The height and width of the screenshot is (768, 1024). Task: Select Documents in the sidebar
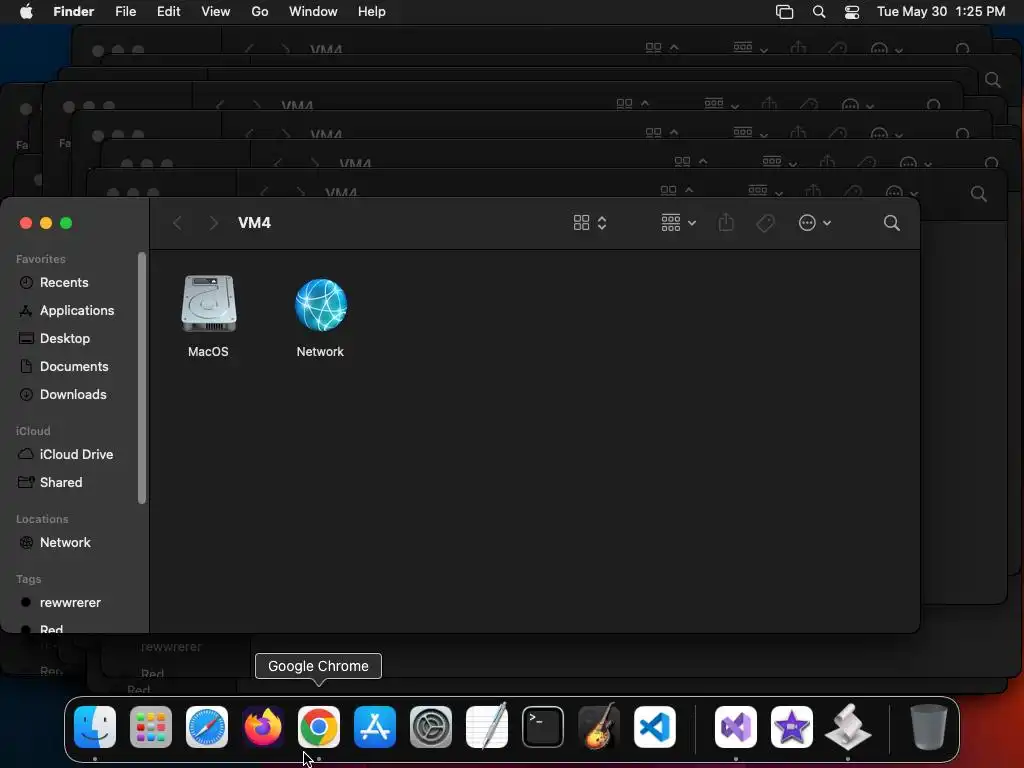point(72,367)
